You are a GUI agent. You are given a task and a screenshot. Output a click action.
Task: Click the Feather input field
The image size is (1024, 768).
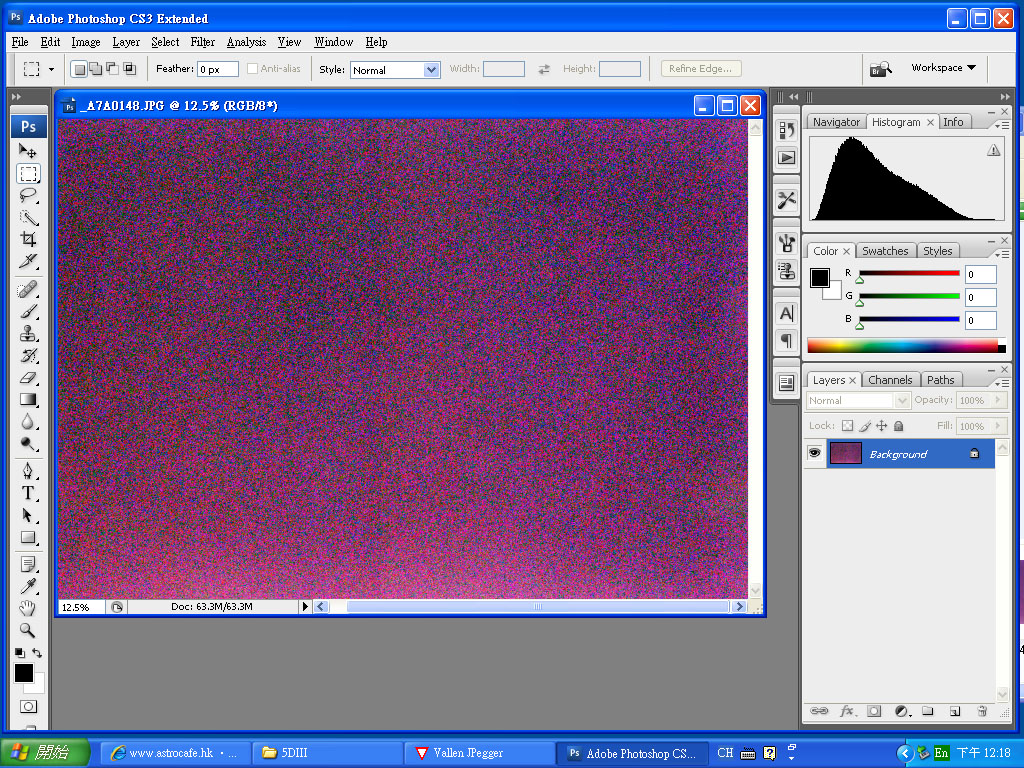[217, 70]
